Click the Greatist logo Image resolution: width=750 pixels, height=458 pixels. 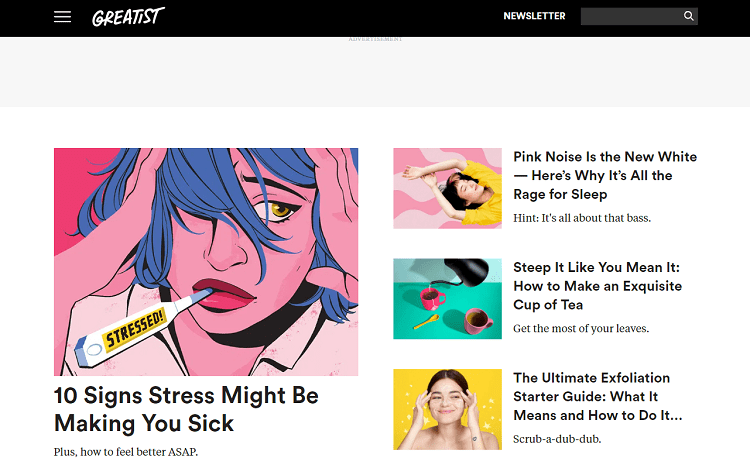pyautogui.click(x=128, y=17)
